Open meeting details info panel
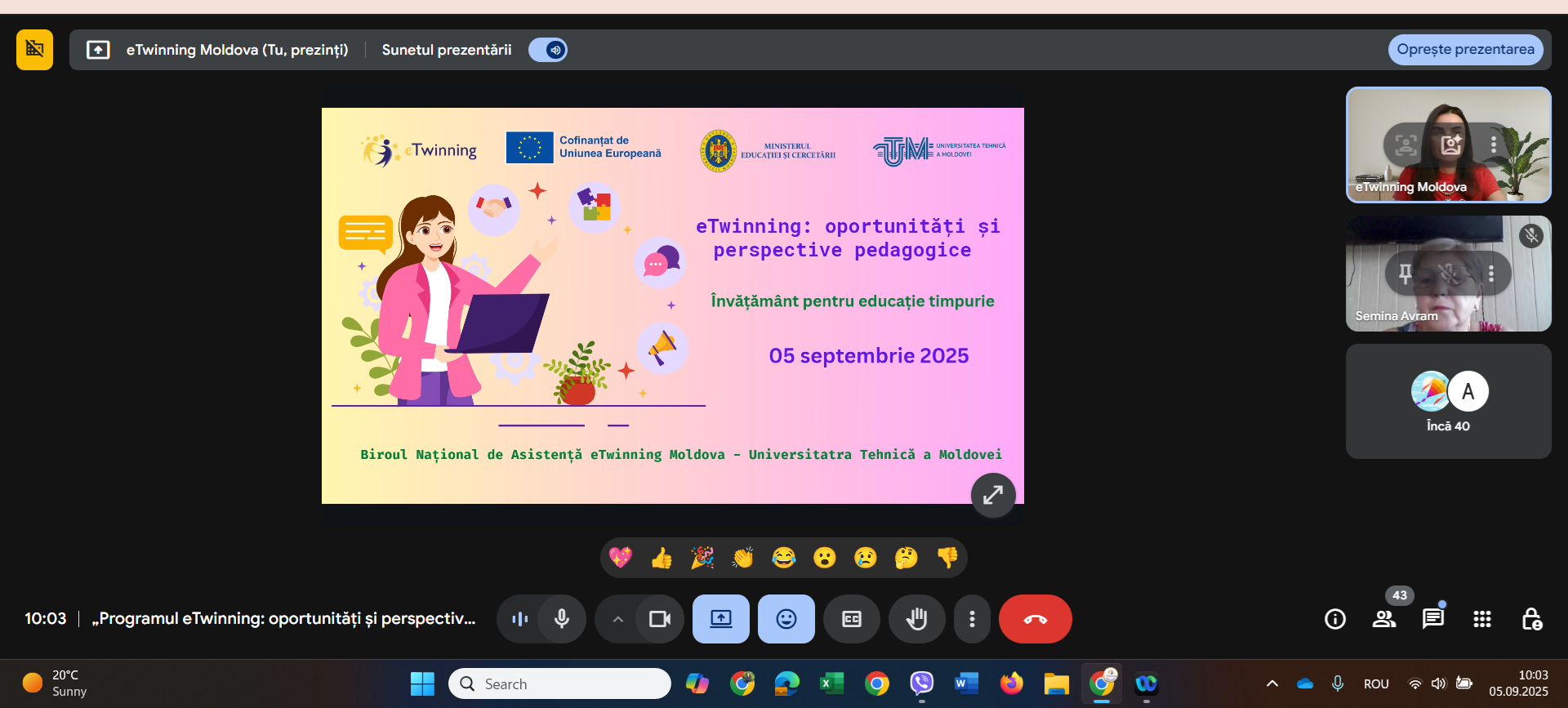1568x708 pixels. coord(1335,619)
